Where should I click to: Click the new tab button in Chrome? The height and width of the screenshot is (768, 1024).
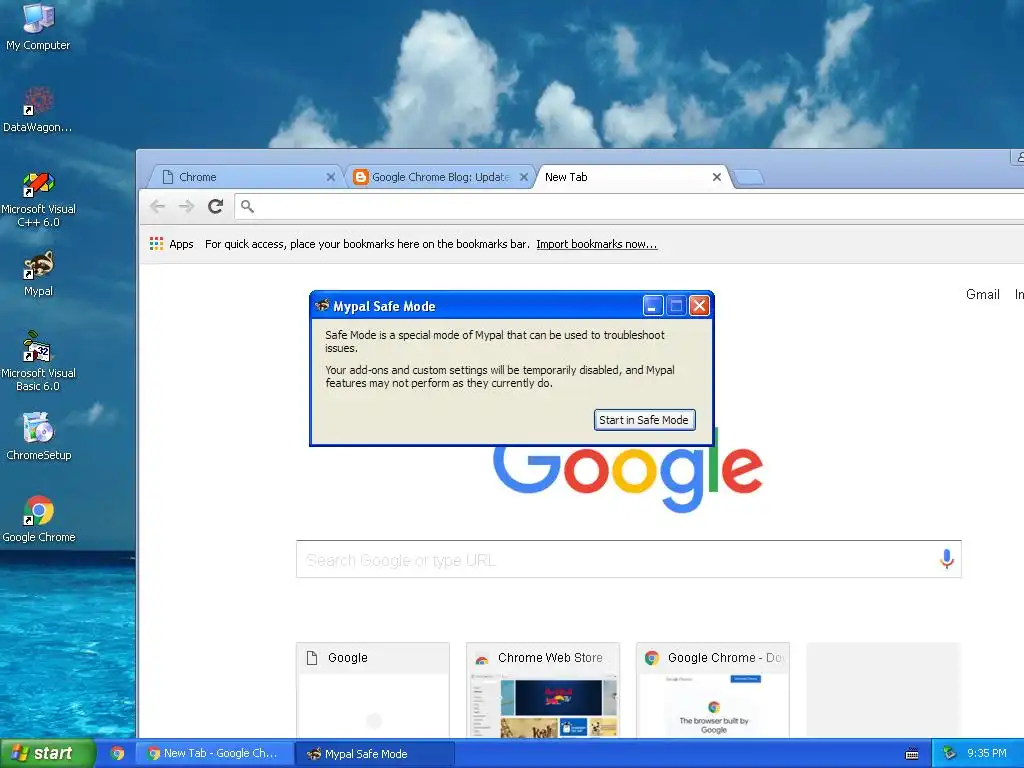point(748,177)
